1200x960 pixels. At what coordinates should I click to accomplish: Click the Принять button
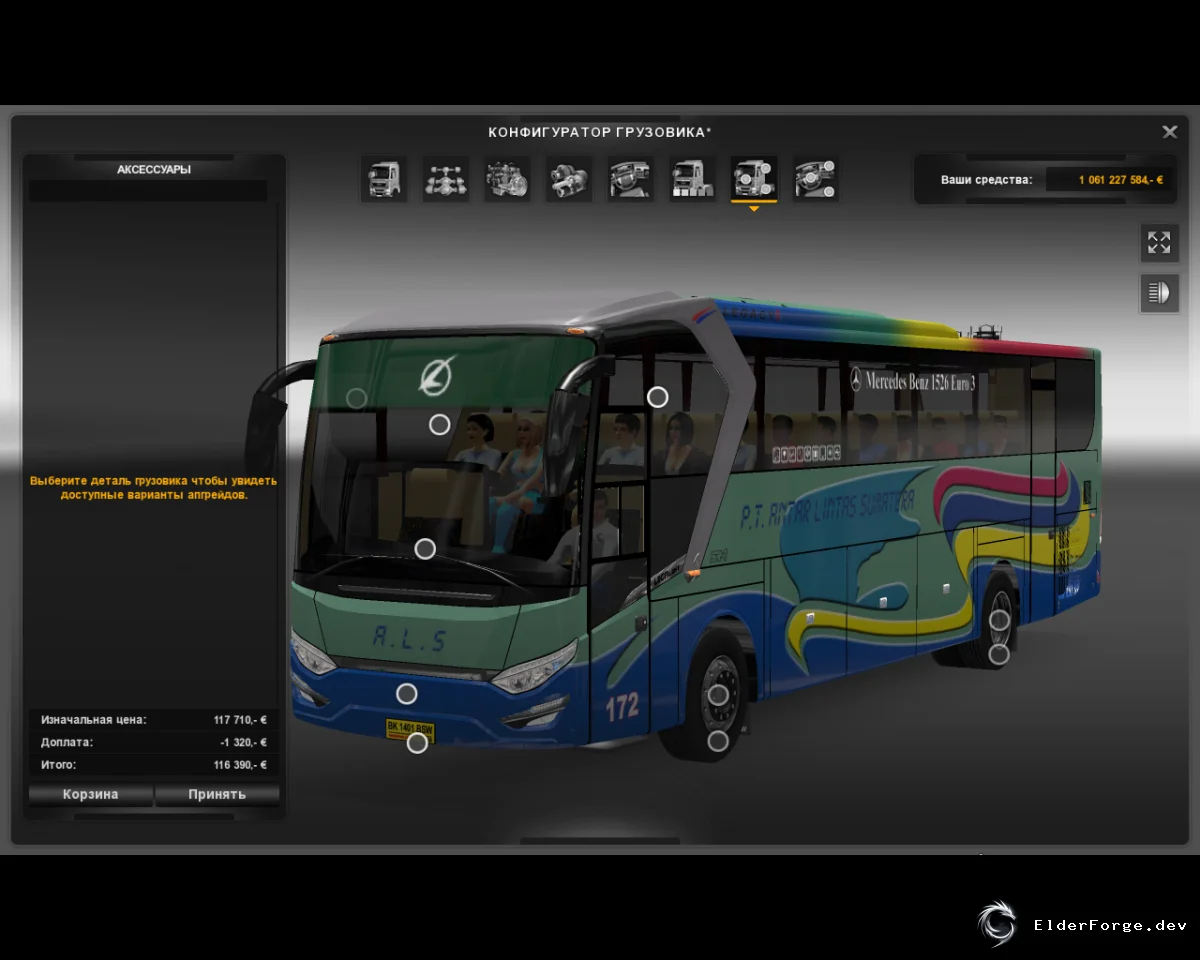pos(217,795)
